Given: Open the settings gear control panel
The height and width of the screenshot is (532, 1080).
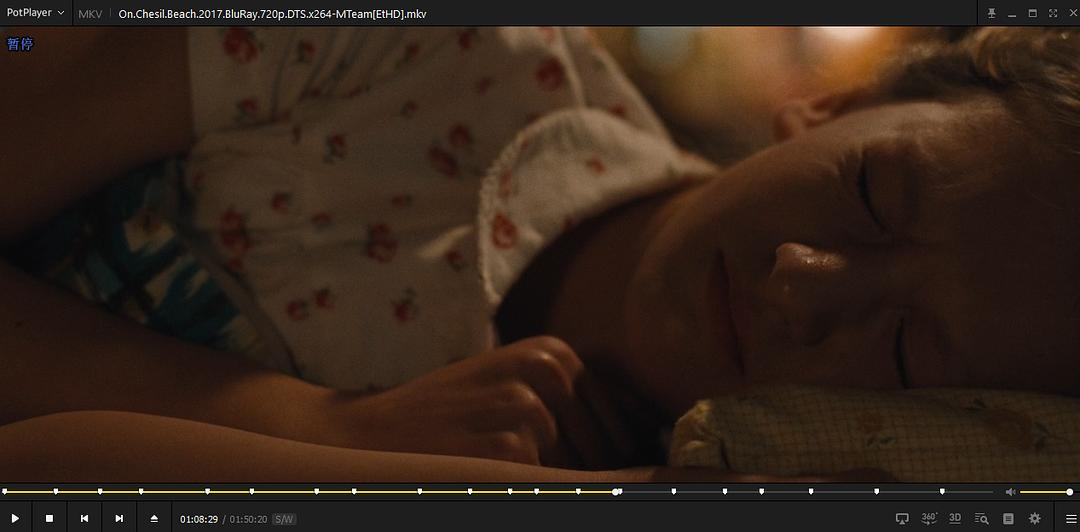Looking at the screenshot, I should tap(1035, 518).
